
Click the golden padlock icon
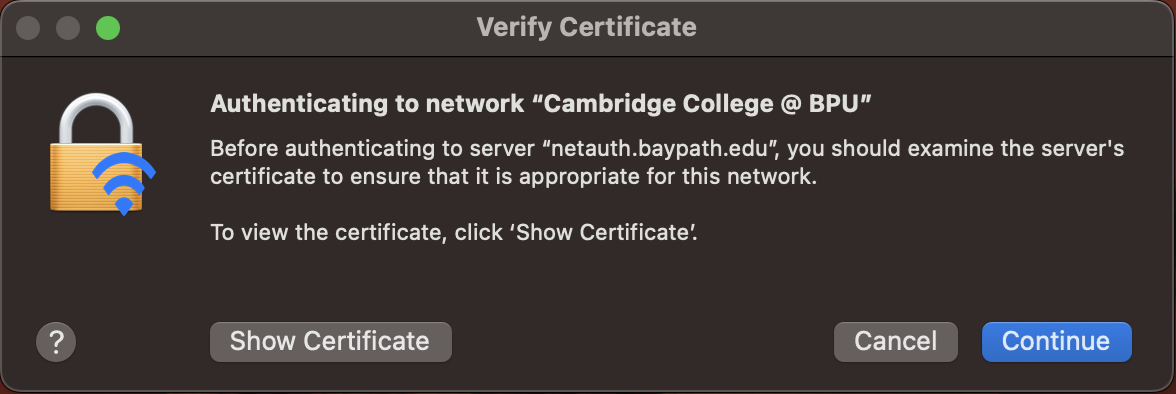tap(98, 154)
